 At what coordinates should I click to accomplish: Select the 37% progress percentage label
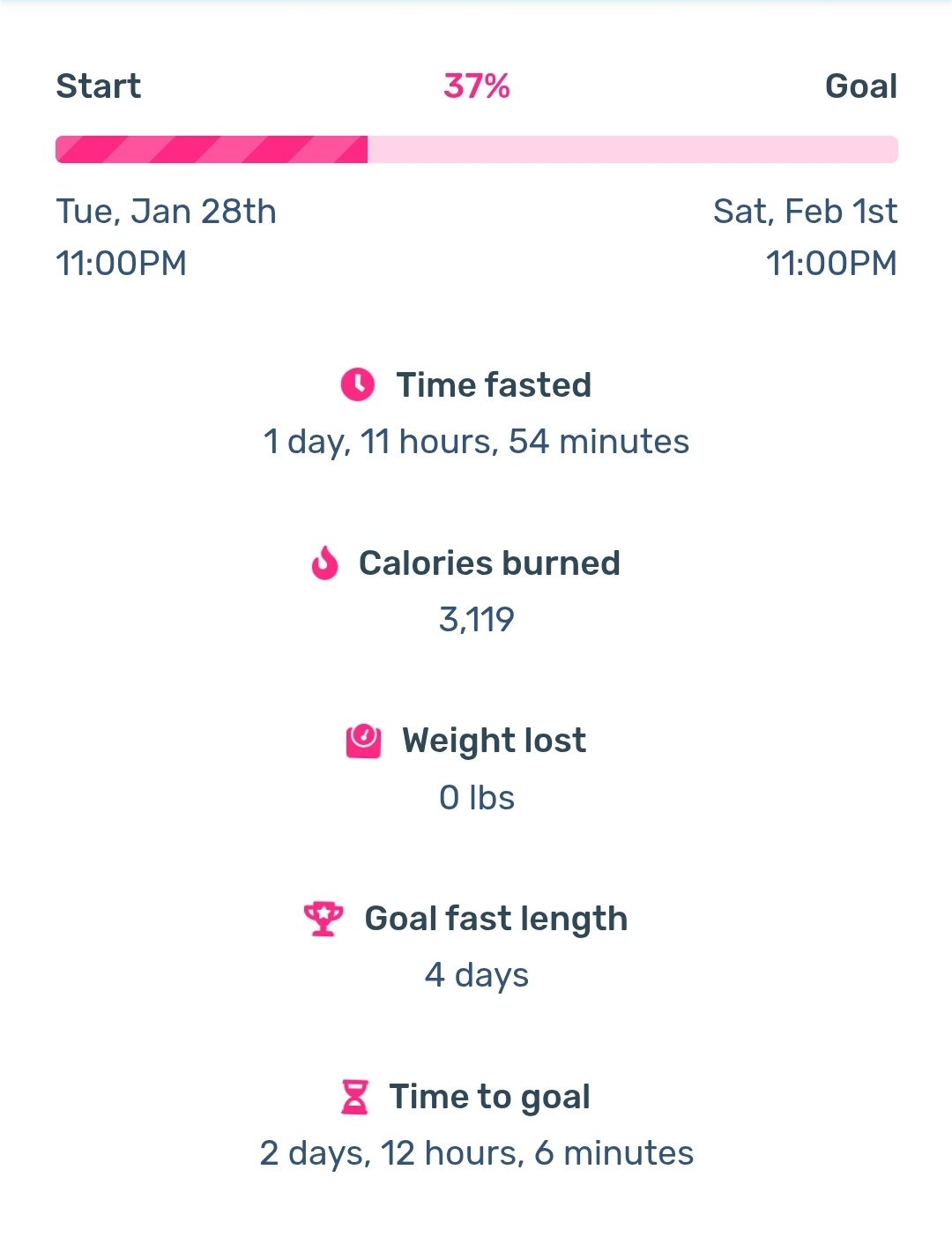point(477,86)
